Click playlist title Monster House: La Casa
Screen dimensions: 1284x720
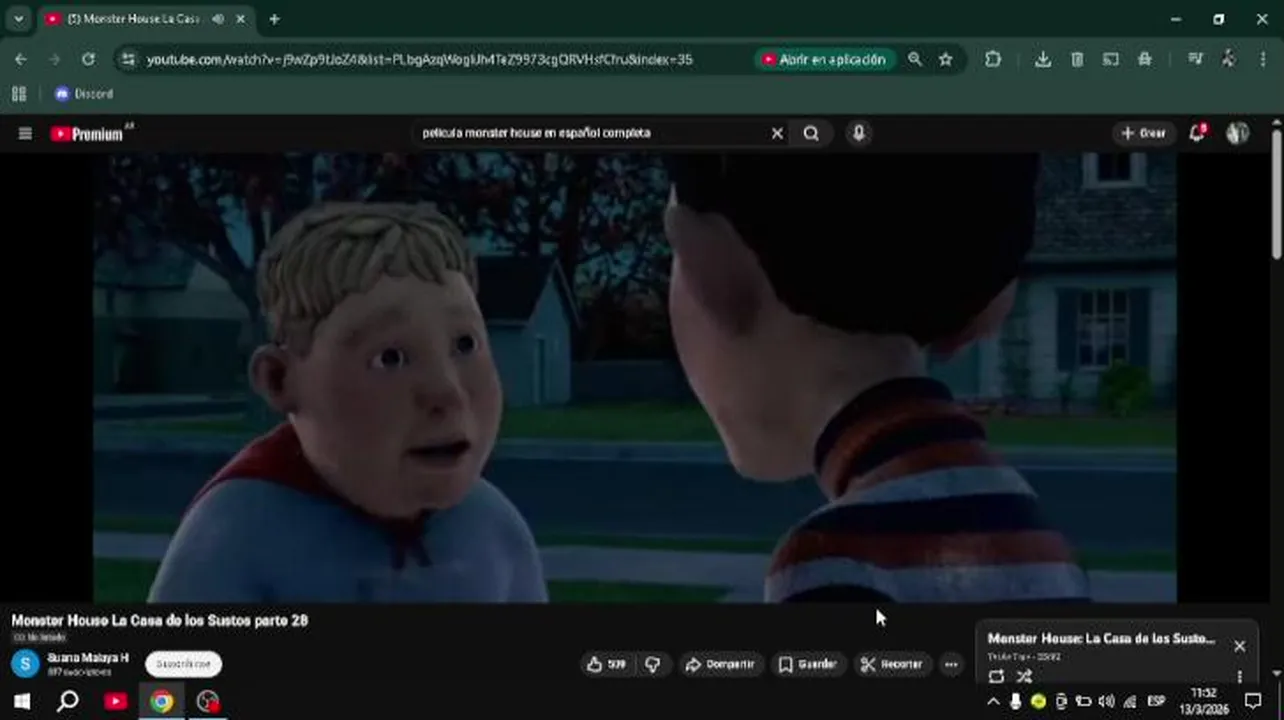[1101, 638]
